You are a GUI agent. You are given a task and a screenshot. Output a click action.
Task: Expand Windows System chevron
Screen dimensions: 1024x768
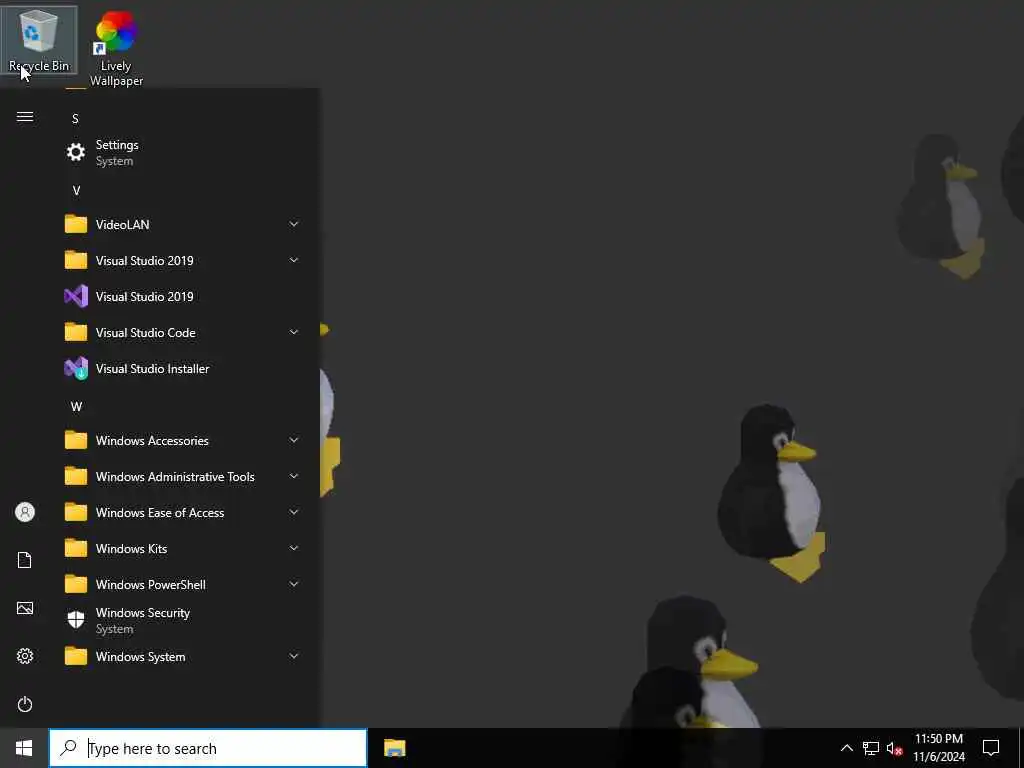(x=294, y=656)
